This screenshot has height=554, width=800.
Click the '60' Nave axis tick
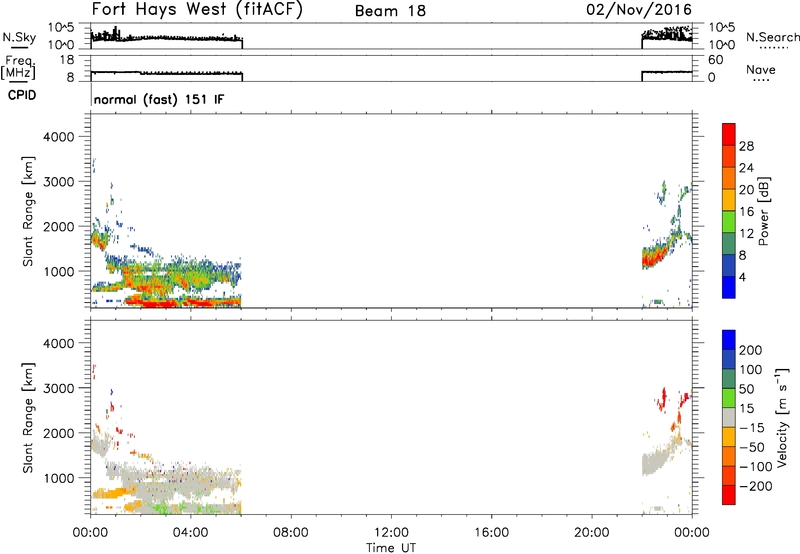click(715, 60)
